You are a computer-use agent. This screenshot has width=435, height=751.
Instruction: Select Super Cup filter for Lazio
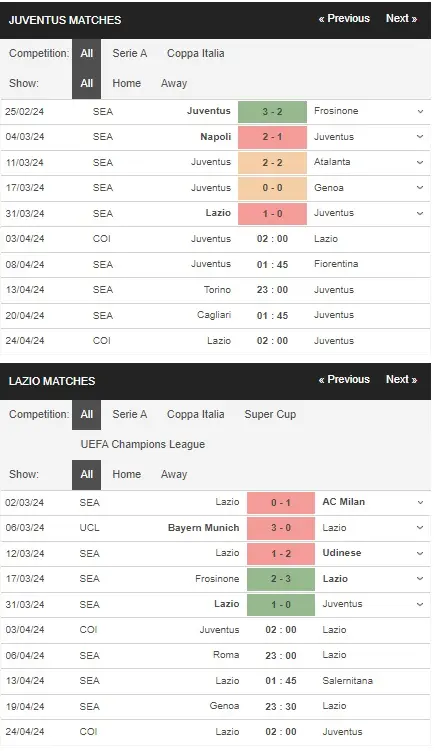[270, 415]
